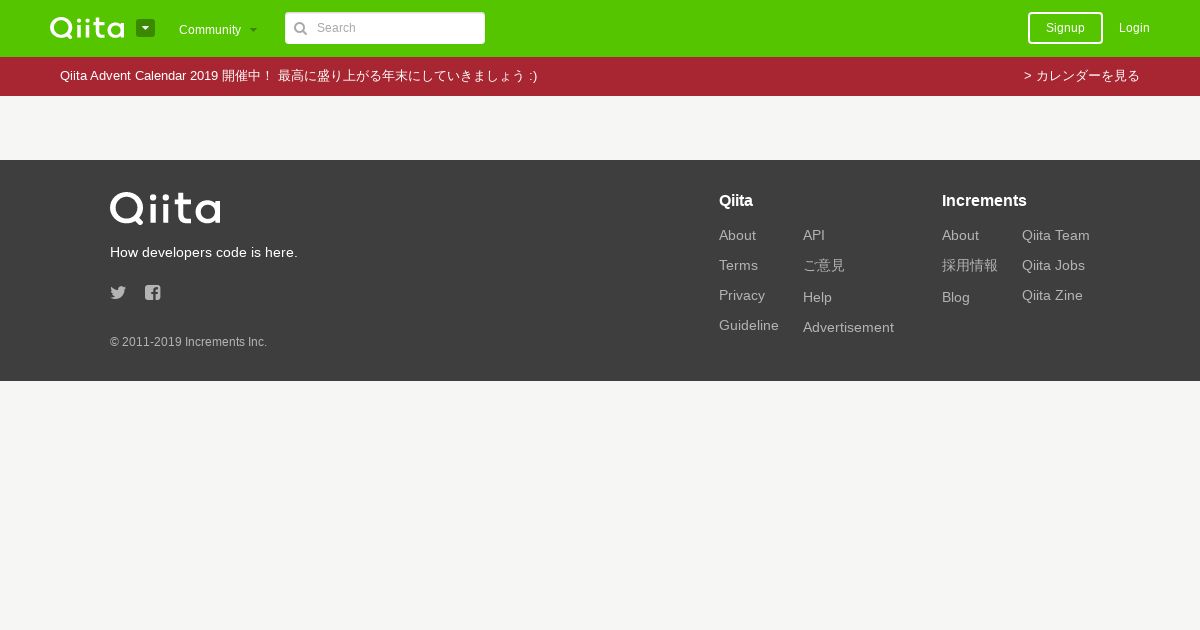The image size is (1200, 630).
Task: Click カレンダーを見る link
Action: (1082, 76)
